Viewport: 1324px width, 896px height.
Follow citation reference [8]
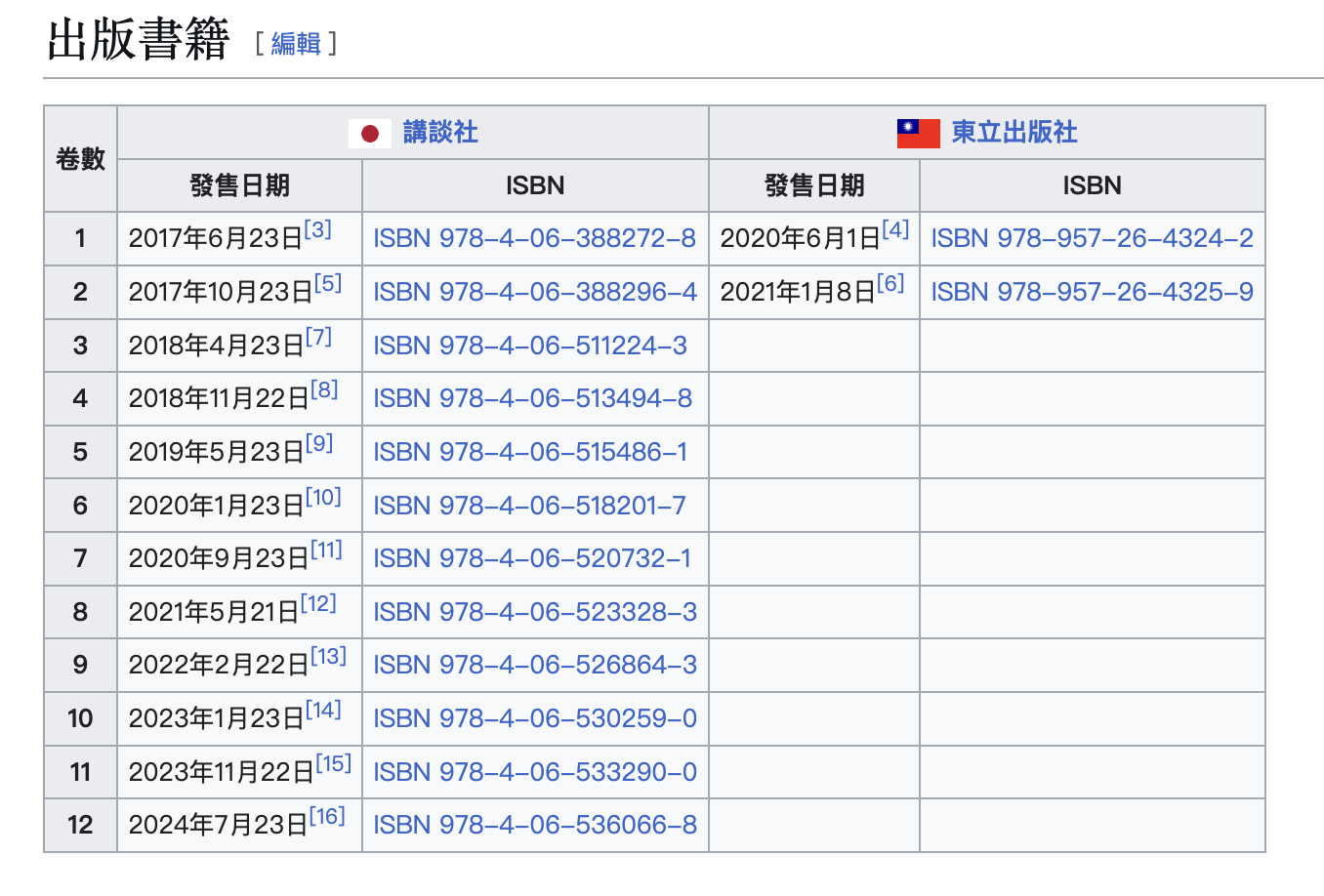pos(325,390)
